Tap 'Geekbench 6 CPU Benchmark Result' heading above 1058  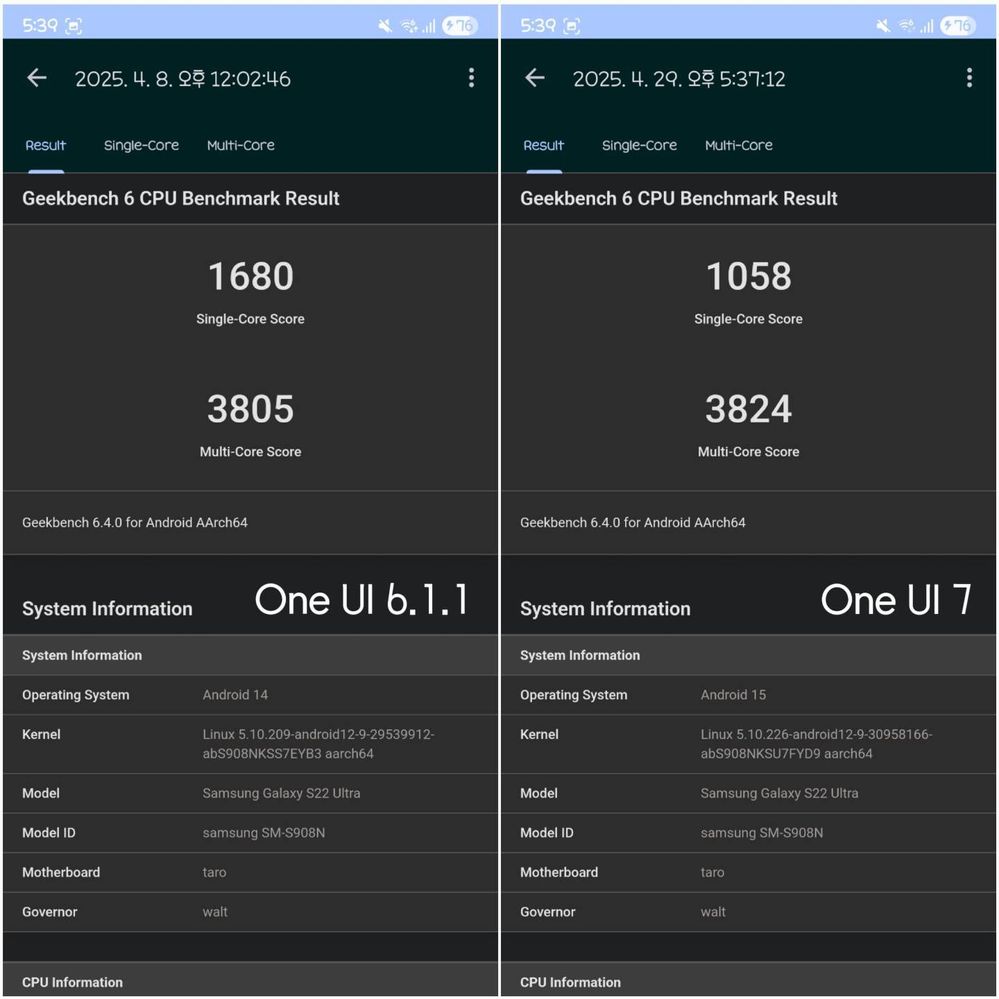pos(679,199)
